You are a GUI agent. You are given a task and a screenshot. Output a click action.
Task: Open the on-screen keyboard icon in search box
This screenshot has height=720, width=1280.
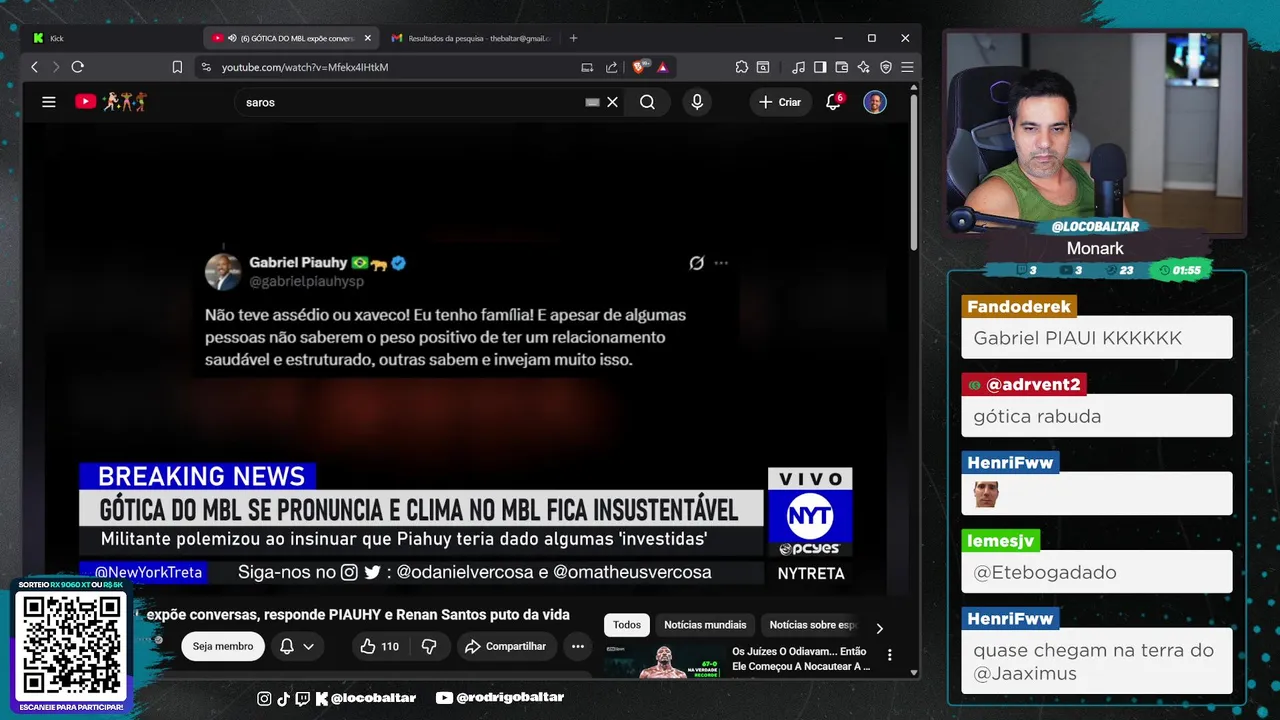pos(592,102)
